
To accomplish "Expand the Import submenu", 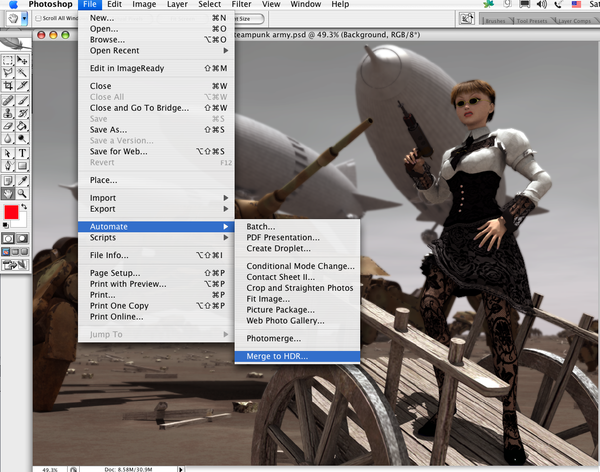I will (x=156, y=198).
